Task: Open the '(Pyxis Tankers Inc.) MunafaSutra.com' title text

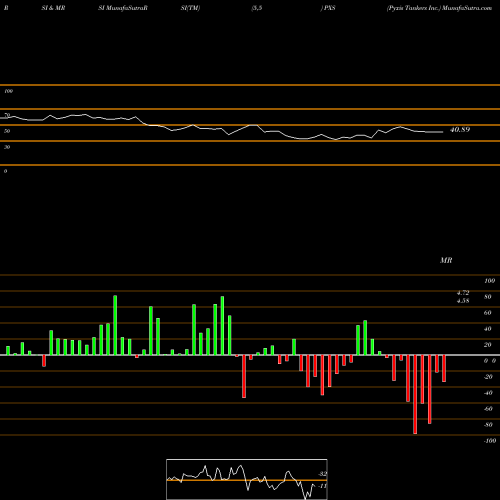Action: point(439,8)
